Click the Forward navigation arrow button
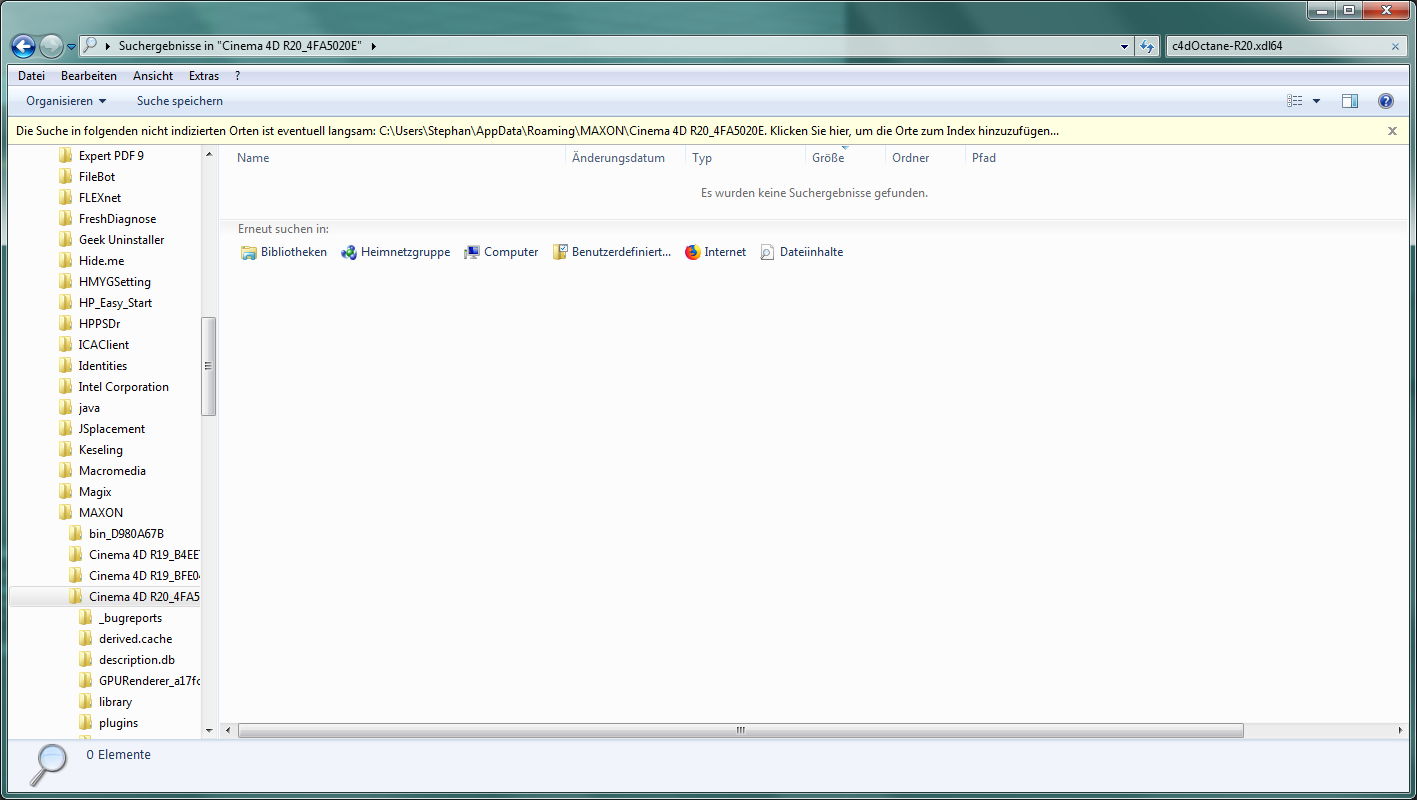Screen dimensions: 1417x800 (51, 46)
